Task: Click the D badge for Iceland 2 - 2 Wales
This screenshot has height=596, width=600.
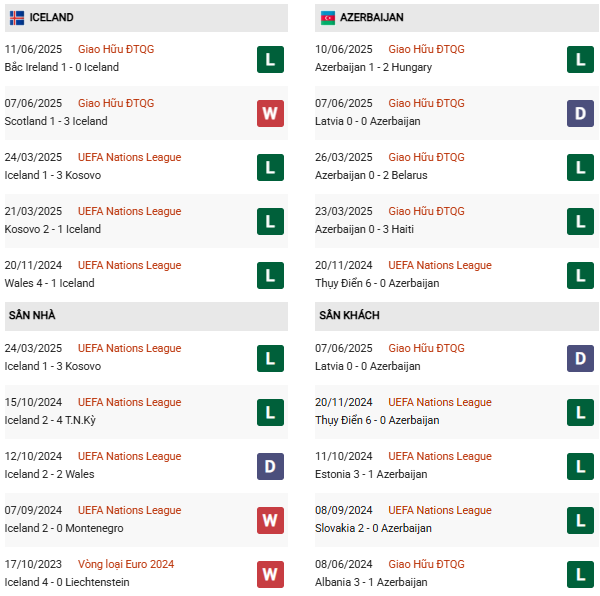Action: [269, 466]
